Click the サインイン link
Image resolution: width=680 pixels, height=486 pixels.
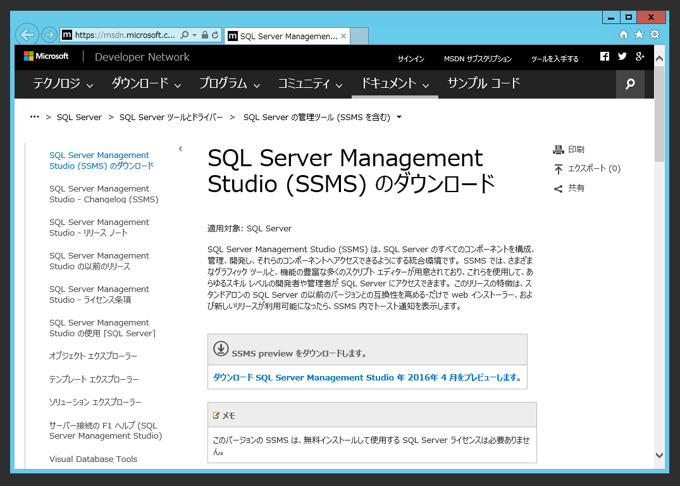pos(411,59)
